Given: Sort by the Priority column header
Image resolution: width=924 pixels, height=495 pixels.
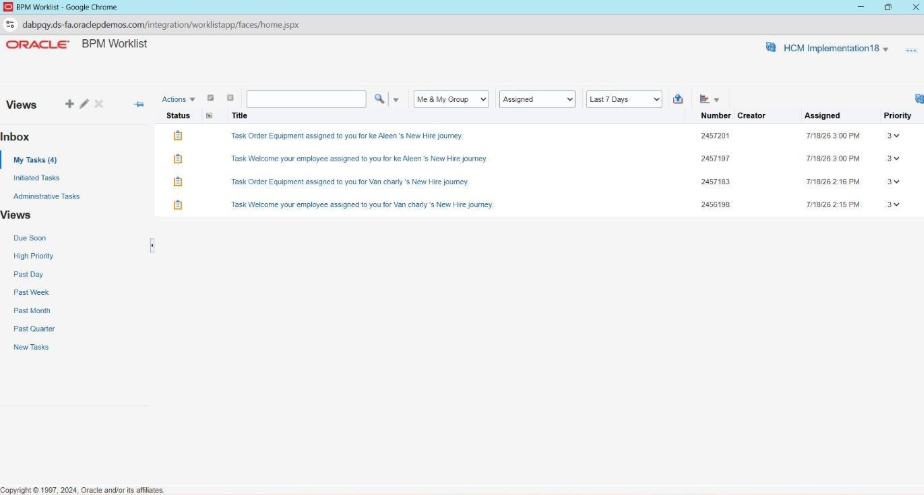Looking at the screenshot, I should coord(897,116).
